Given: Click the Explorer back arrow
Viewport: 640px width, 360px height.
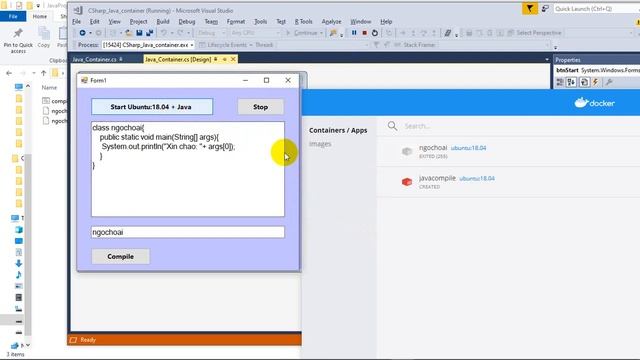Looking at the screenshot, I should (9, 73).
